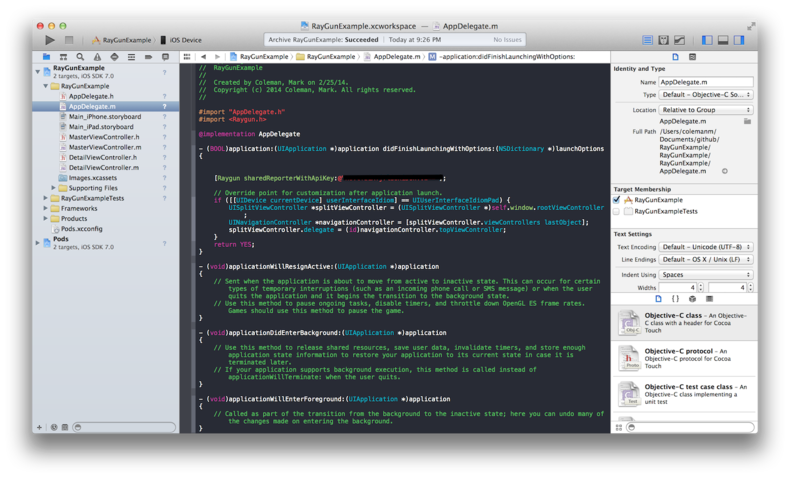Open the Breakpoint navigator
790x478 pixels.
click(148, 57)
